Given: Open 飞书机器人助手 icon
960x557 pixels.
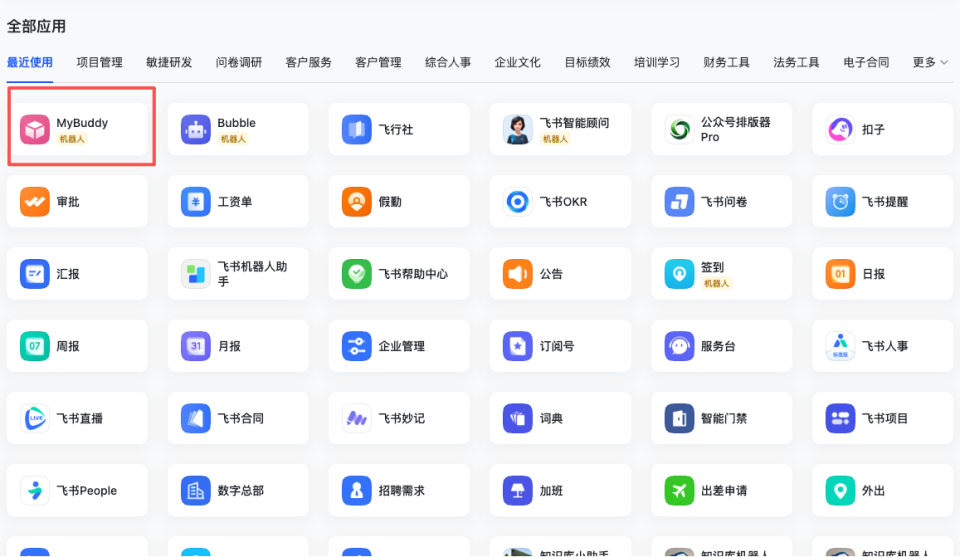Looking at the screenshot, I should [x=196, y=274].
